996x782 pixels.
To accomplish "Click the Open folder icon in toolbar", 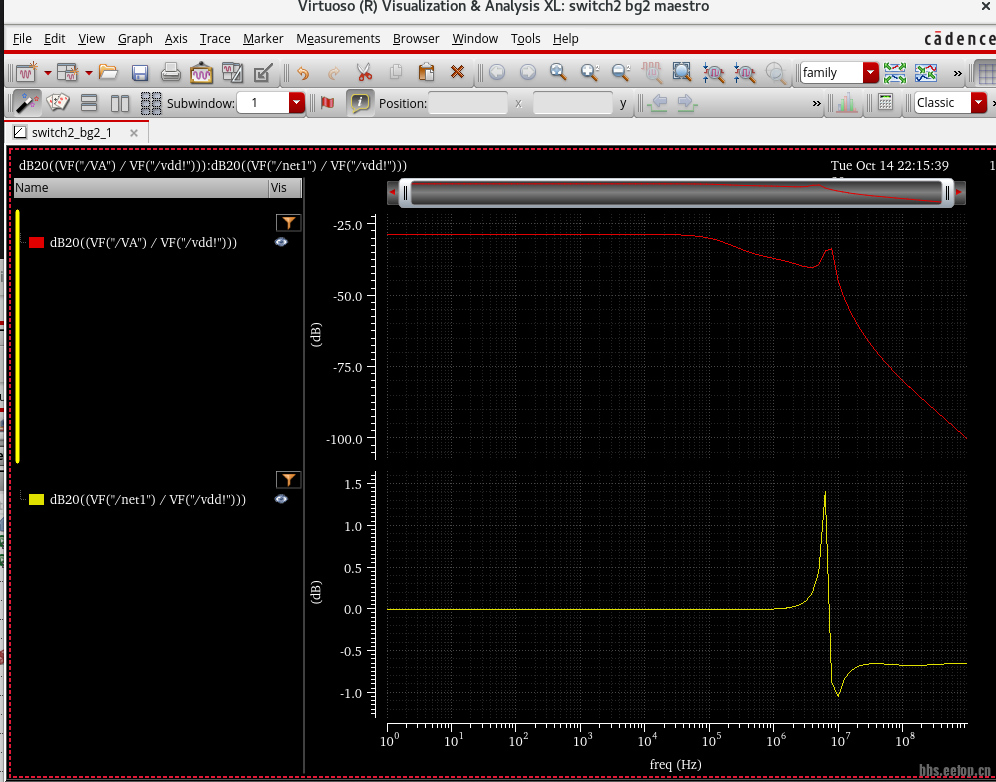I will pyautogui.click(x=108, y=73).
